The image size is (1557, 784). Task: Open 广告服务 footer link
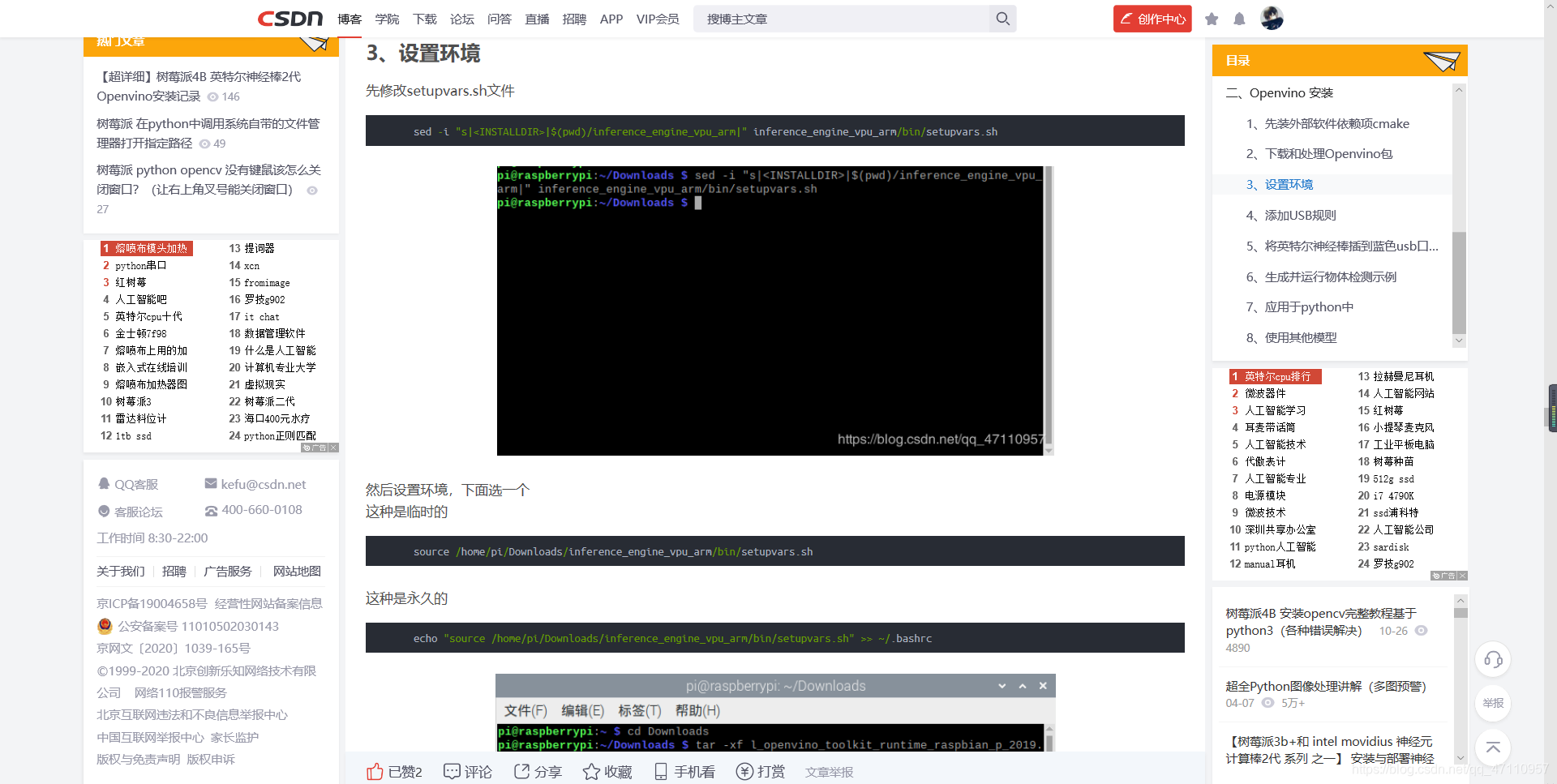(228, 571)
